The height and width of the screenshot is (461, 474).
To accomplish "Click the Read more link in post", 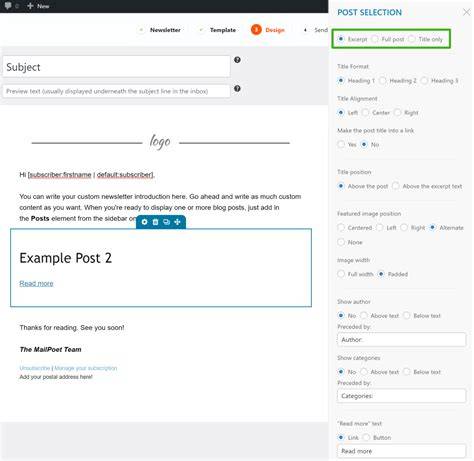I will point(36,283).
